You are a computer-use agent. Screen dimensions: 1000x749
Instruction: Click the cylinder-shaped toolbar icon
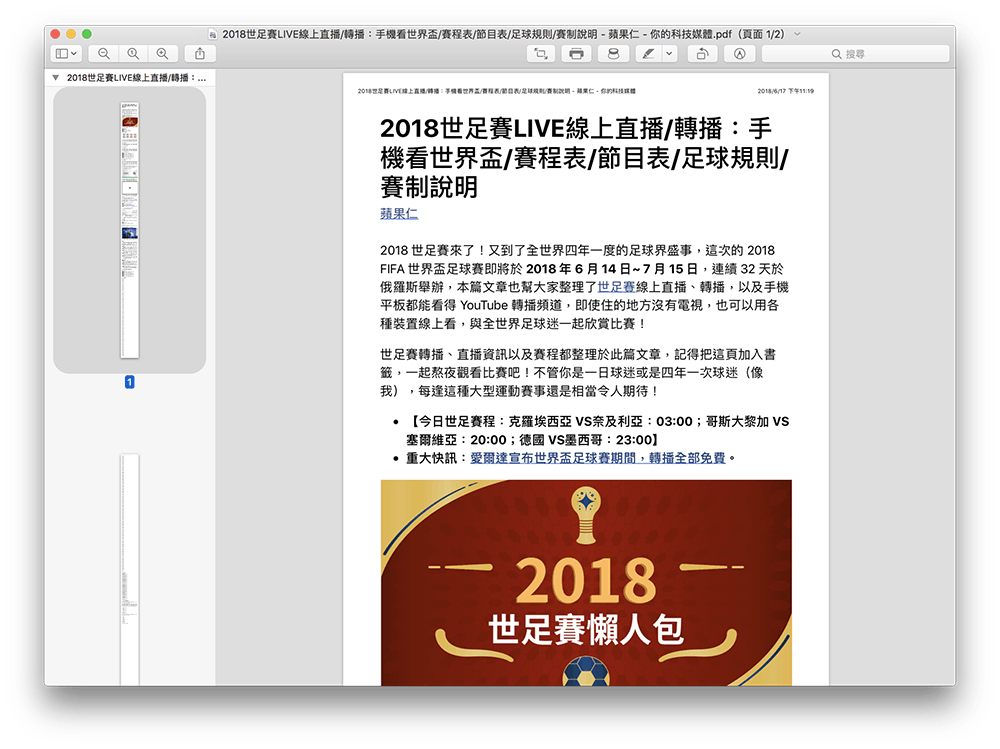click(613, 53)
